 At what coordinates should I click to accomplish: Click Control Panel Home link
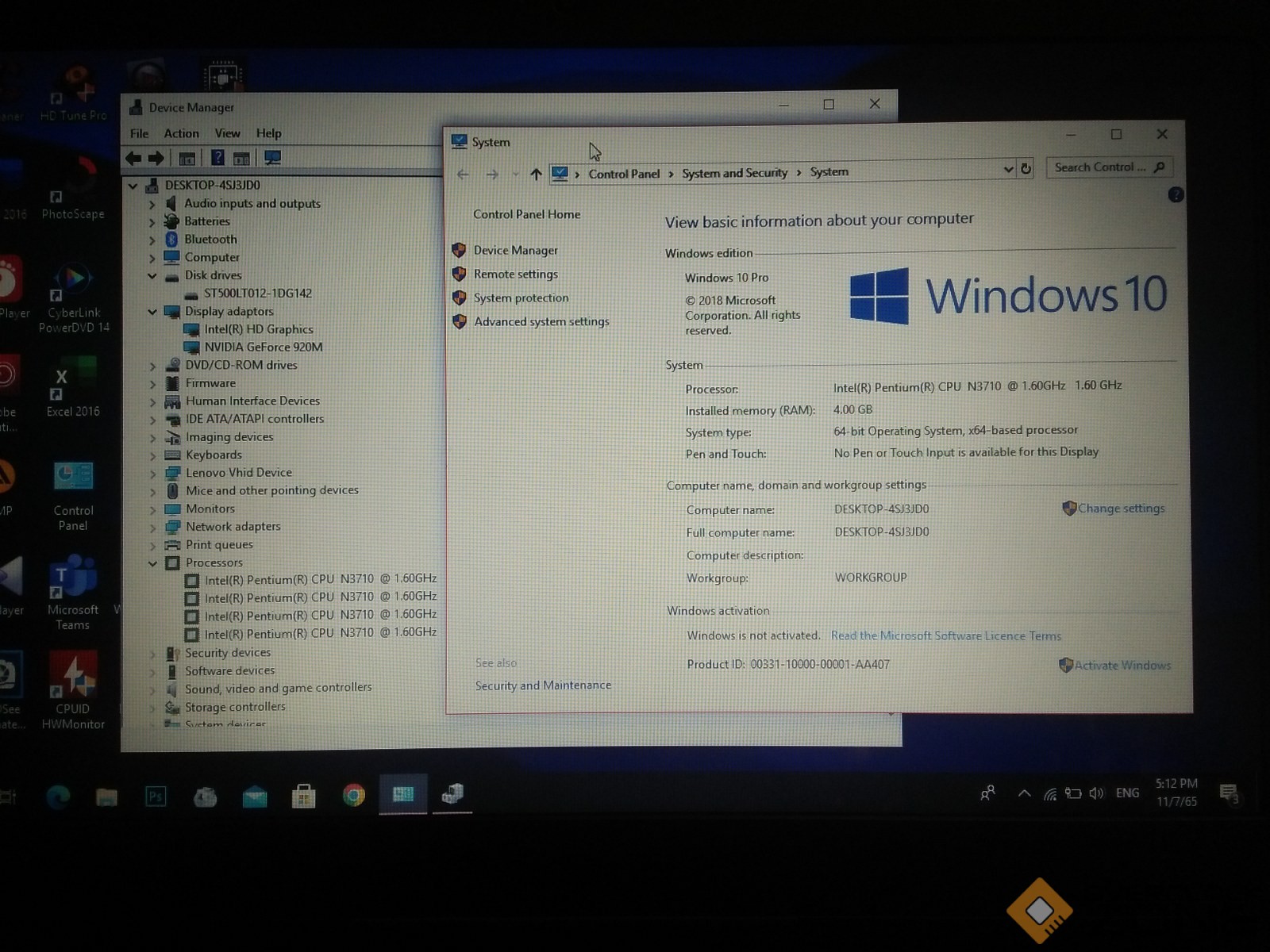[x=527, y=214]
